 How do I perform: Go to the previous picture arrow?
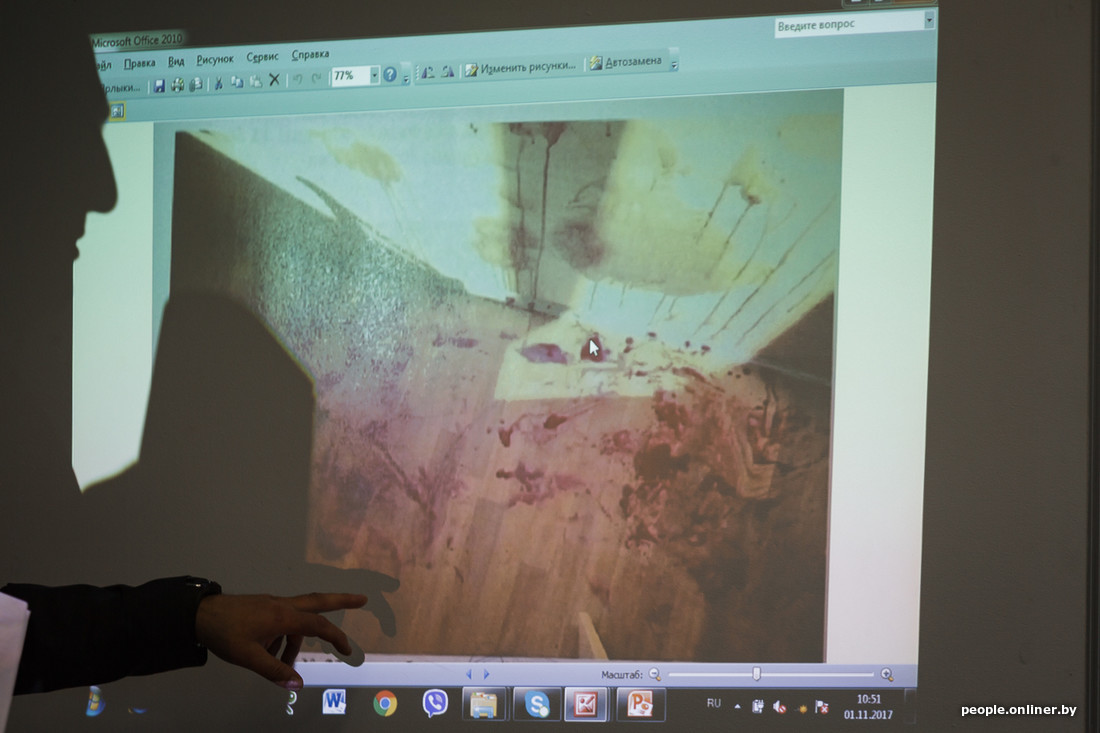tap(469, 675)
